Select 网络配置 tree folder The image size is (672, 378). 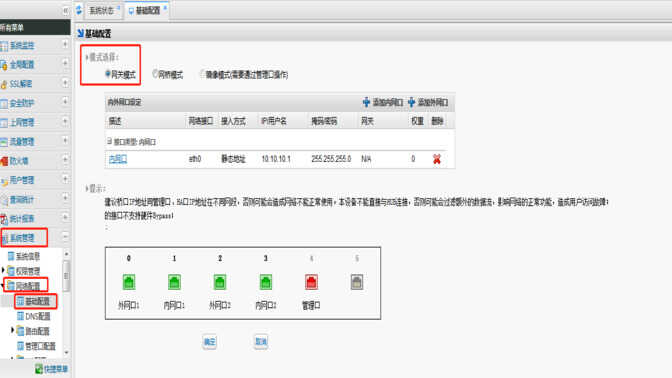pyautogui.click(x=28, y=286)
